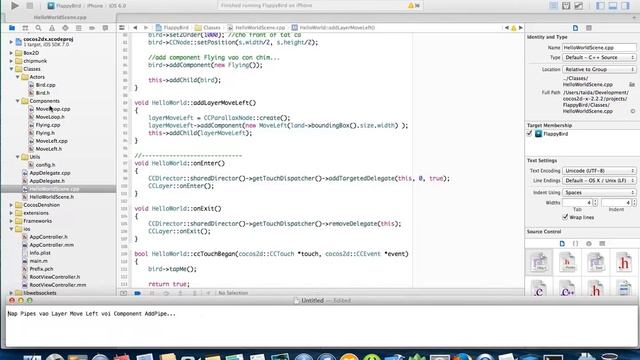Open the Object library icon
This screenshot has width=640, height=360.
[x=589, y=244]
